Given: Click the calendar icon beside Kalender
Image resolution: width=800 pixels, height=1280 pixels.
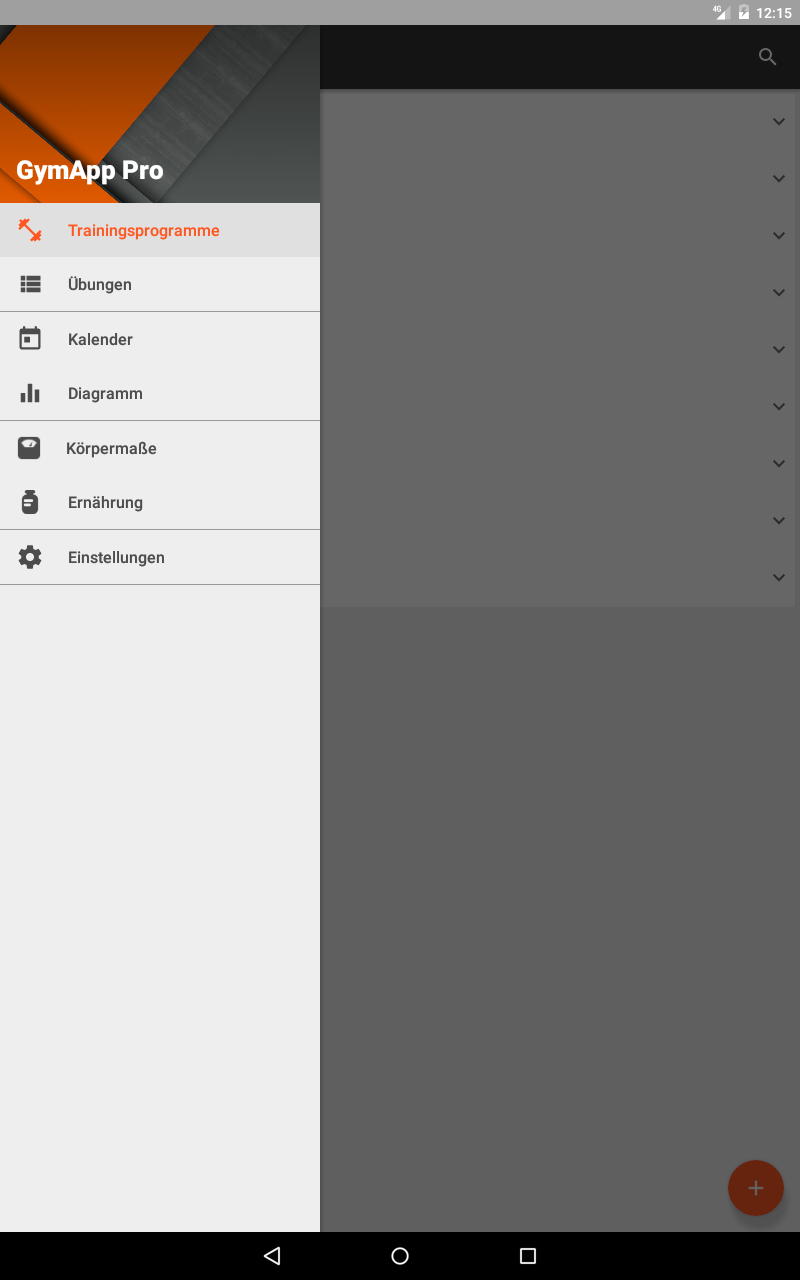Looking at the screenshot, I should (x=30, y=338).
